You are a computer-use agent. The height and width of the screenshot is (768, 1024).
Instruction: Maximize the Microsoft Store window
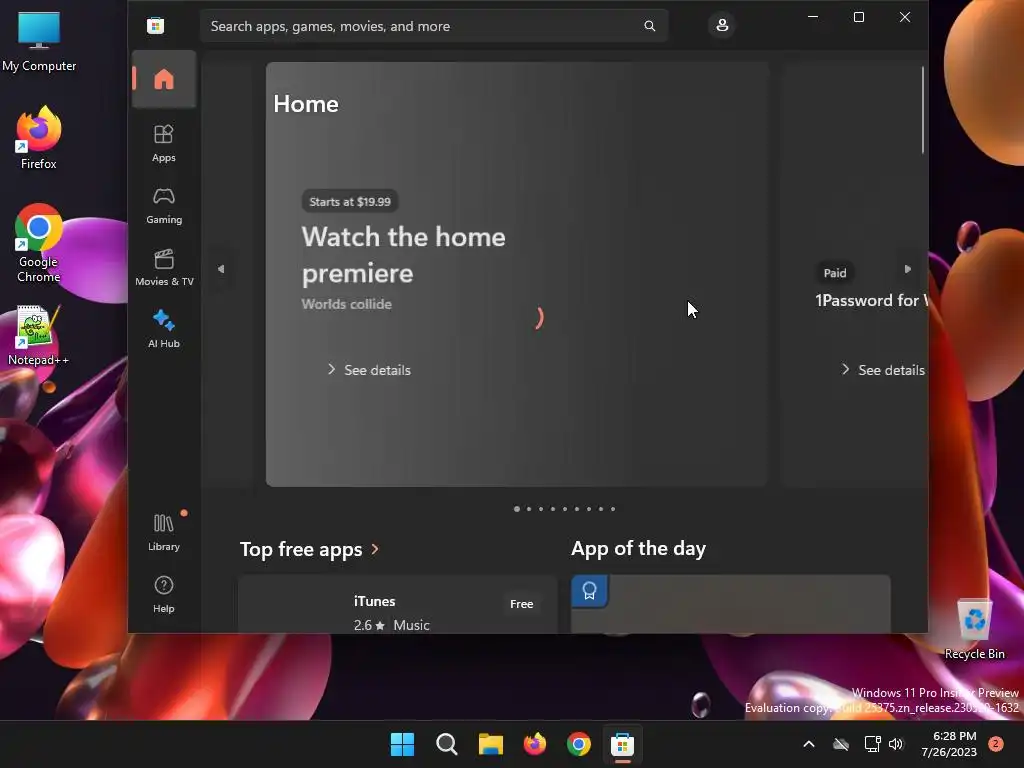(x=859, y=17)
